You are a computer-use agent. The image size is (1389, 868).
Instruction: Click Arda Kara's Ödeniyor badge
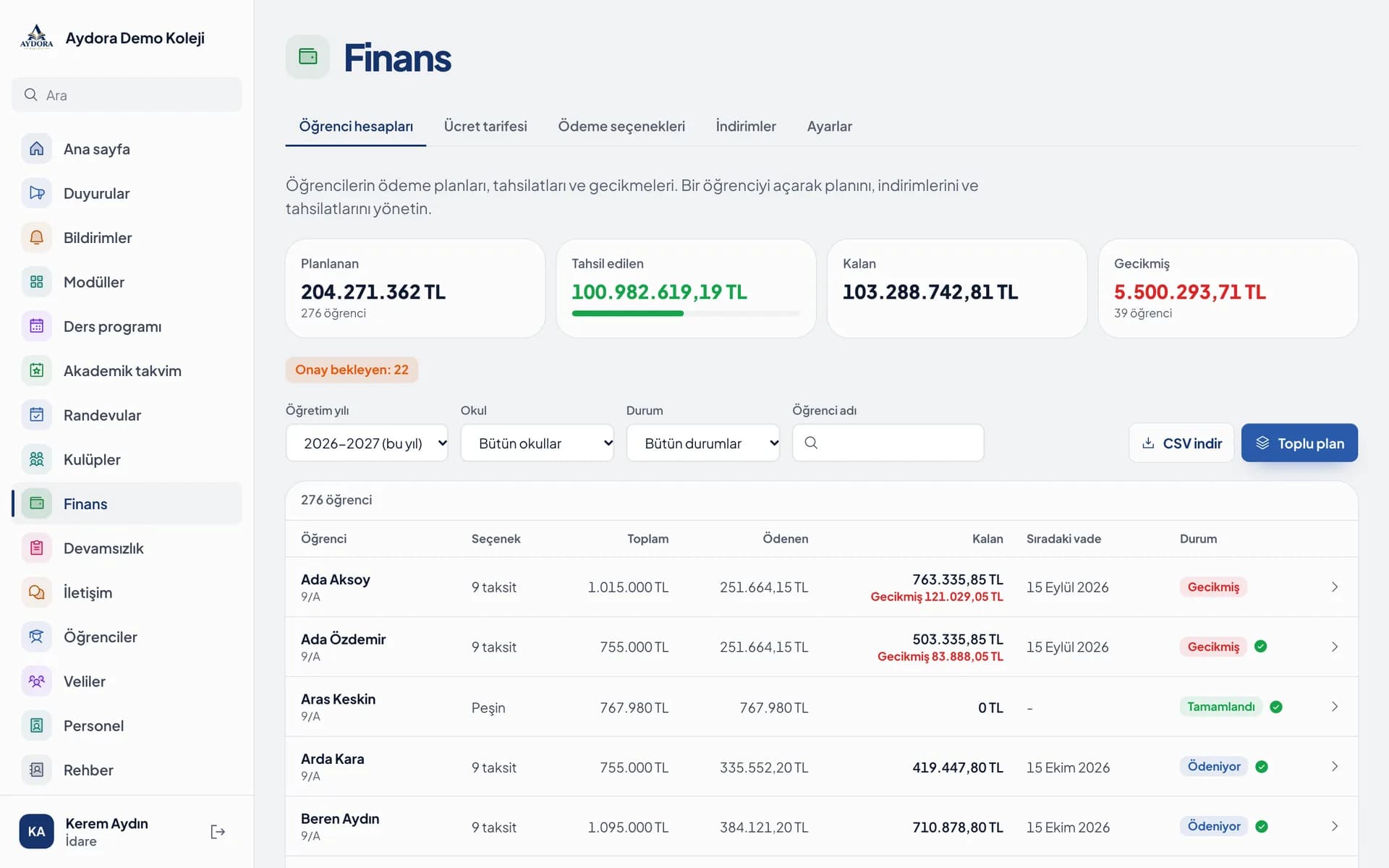tap(1214, 767)
